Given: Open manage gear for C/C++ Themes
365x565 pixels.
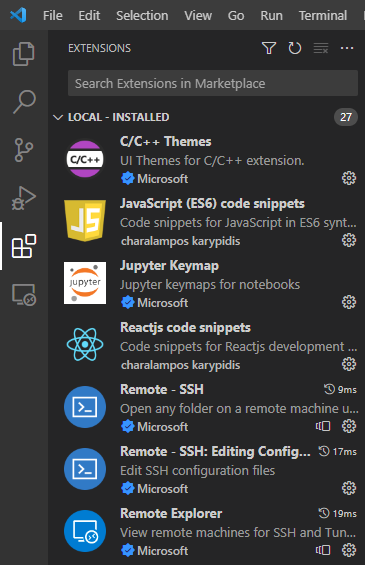Looking at the screenshot, I should [x=349, y=178].
